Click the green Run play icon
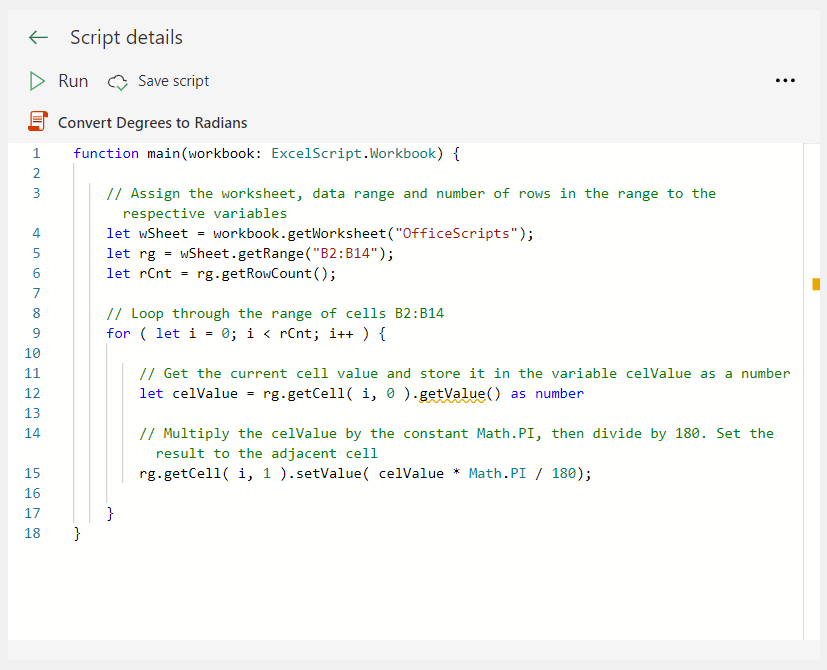827x670 pixels. 38,81
